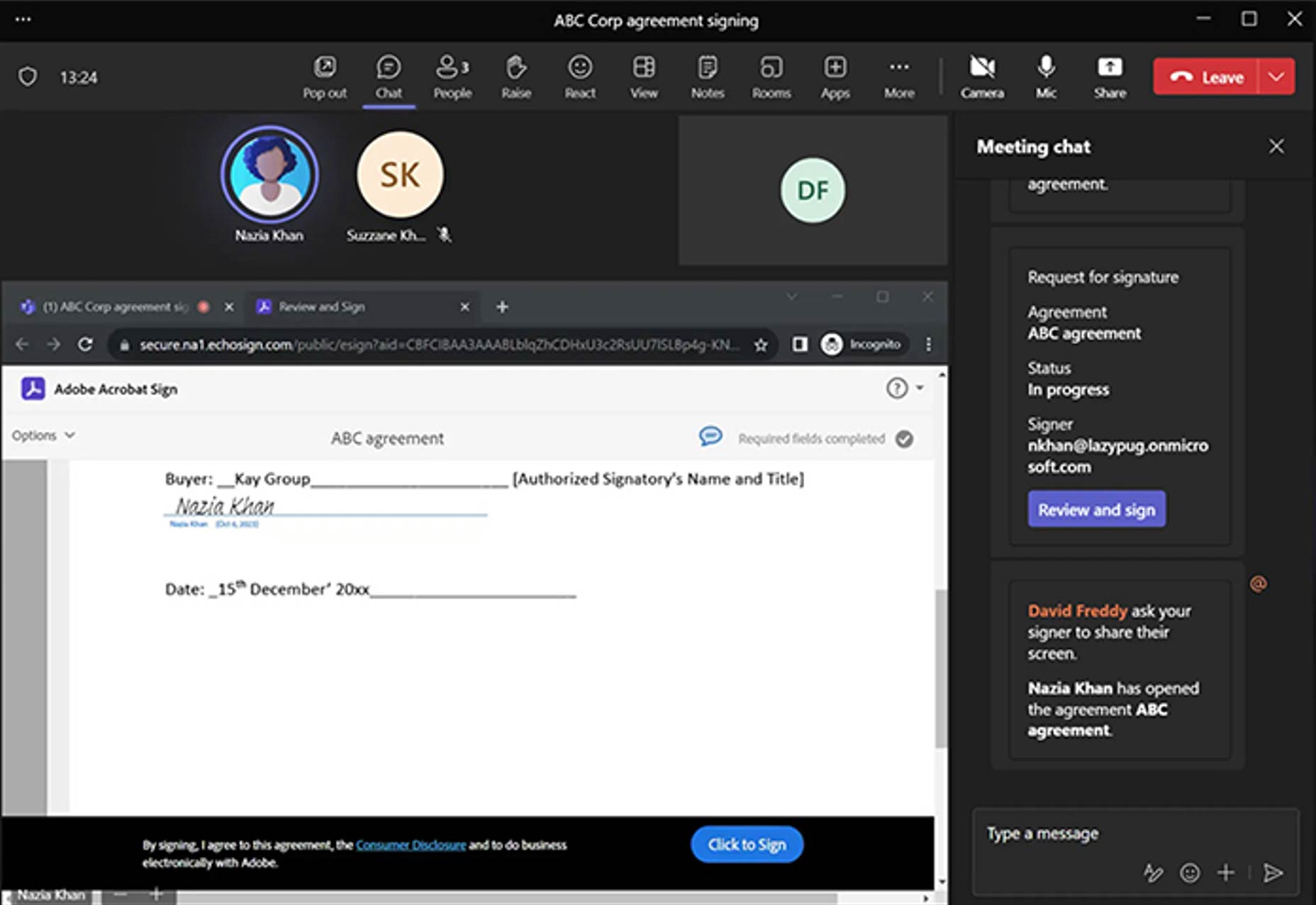Click the Adobe Acrobat Sign logo

tap(33, 389)
